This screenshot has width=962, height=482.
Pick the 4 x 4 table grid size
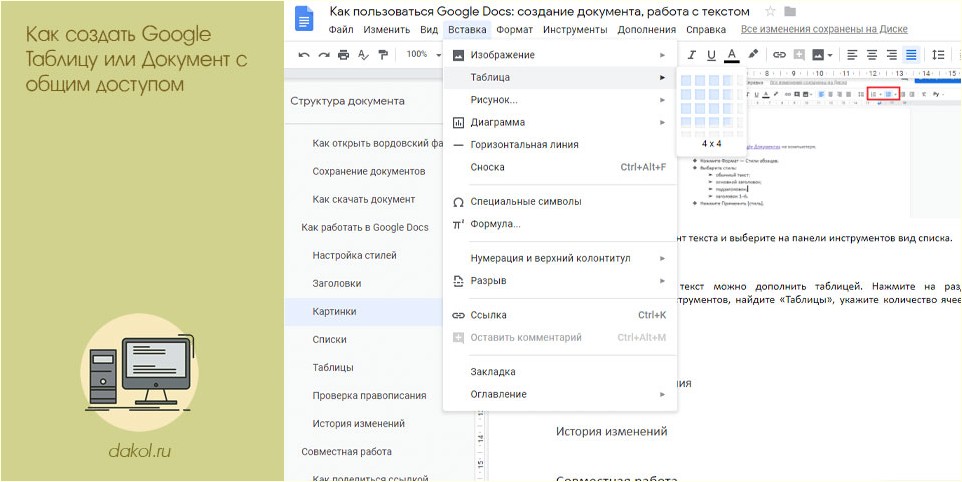coord(728,121)
